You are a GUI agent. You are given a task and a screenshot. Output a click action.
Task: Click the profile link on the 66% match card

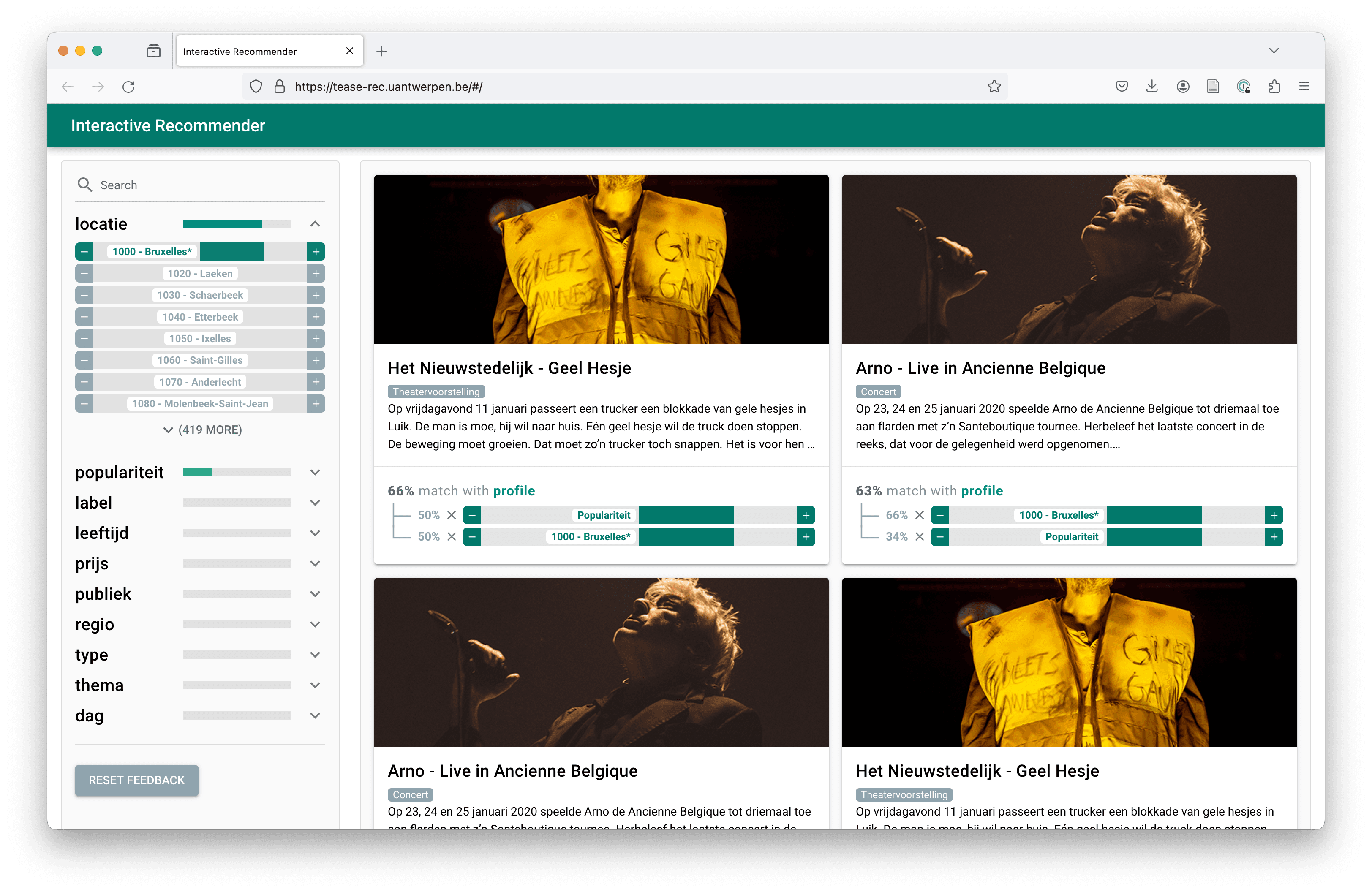[x=514, y=491]
